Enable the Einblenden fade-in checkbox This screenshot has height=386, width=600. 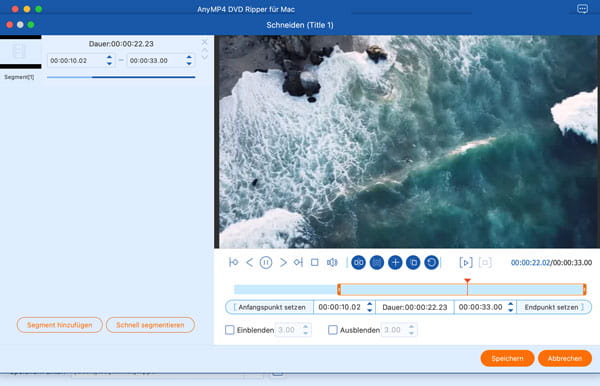230,330
